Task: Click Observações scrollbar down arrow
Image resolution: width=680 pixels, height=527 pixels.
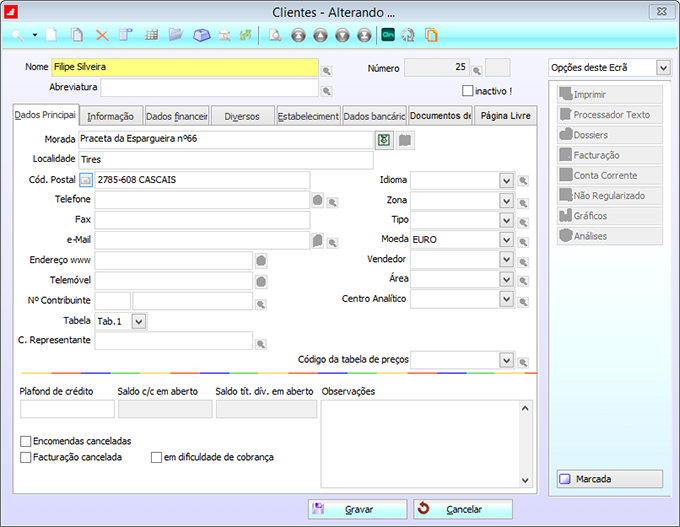Action: click(525, 480)
